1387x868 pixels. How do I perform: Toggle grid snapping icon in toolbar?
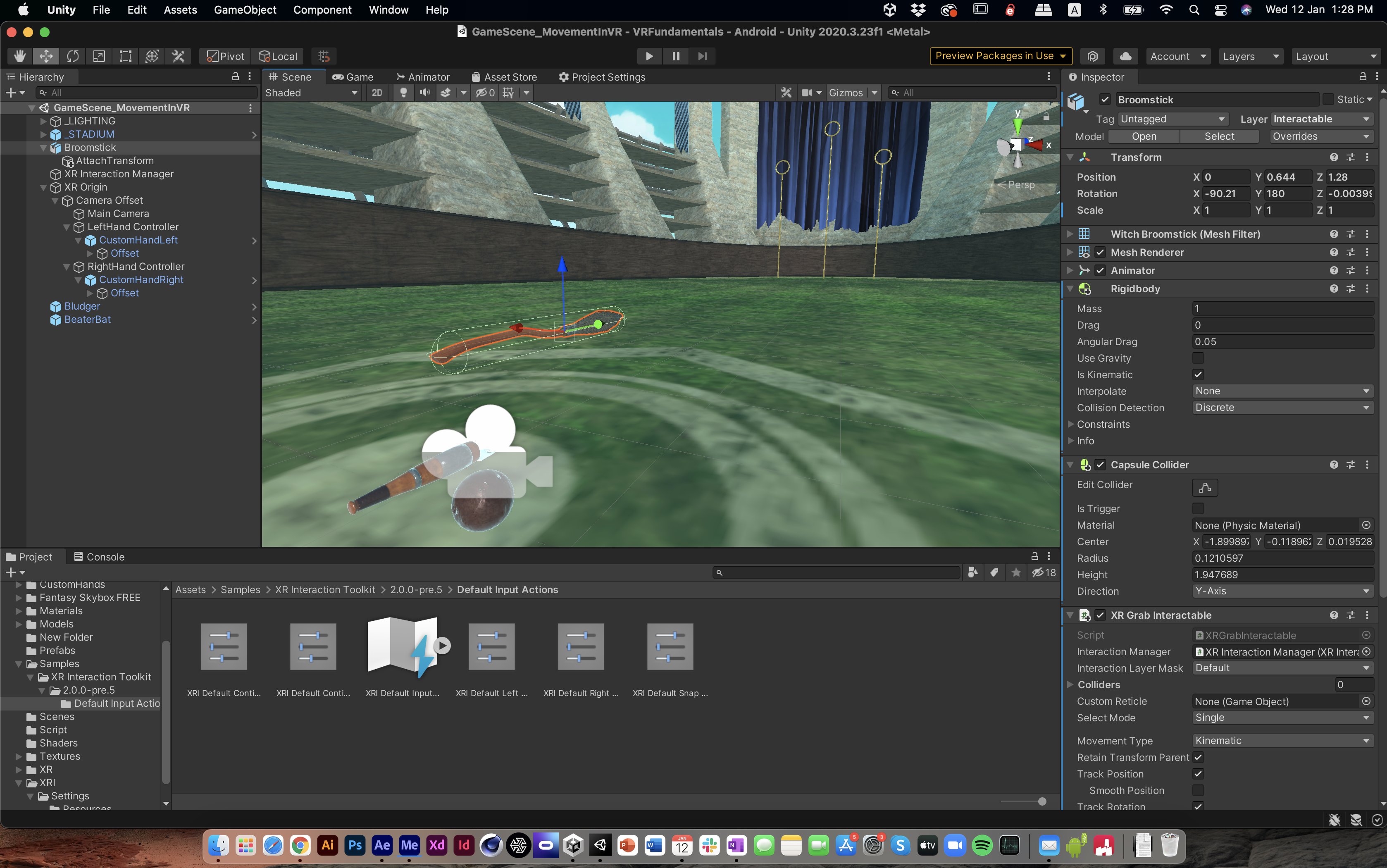324,56
